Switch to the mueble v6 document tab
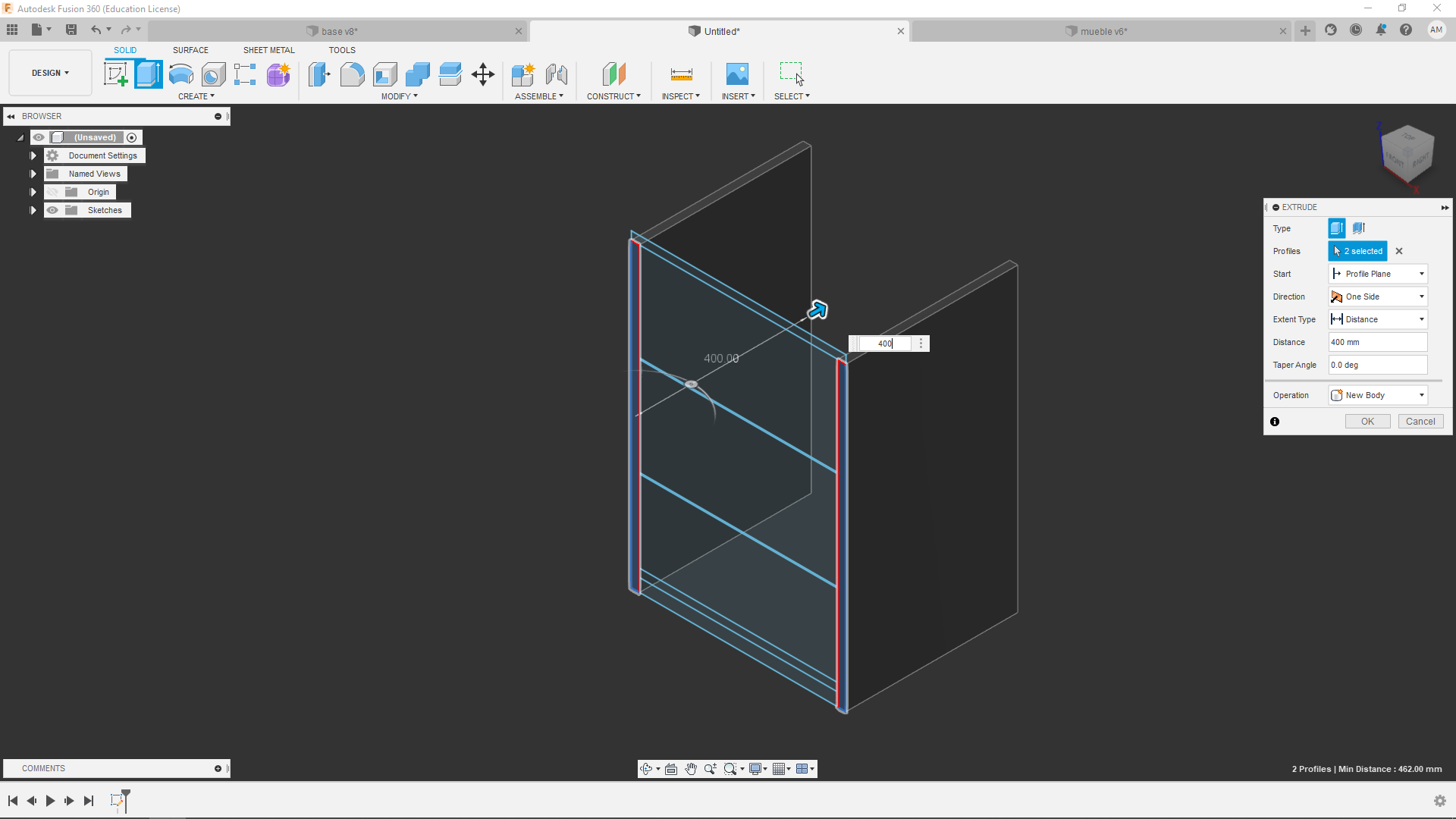Screen dimensions: 1456x819 (1103, 31)
